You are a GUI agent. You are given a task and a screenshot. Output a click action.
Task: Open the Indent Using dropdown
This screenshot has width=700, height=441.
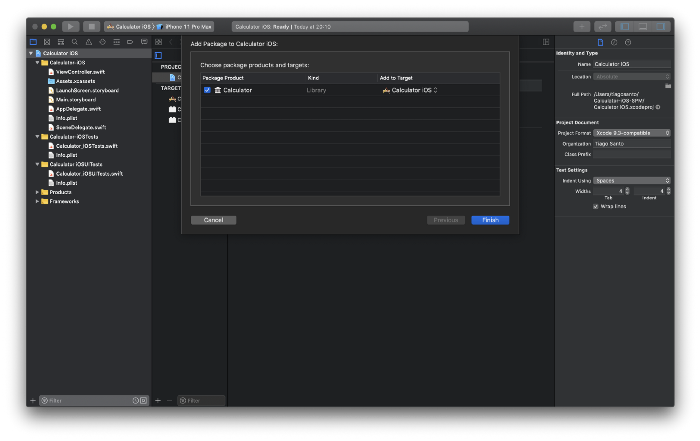pyautogui.click(x=632, y=181)
